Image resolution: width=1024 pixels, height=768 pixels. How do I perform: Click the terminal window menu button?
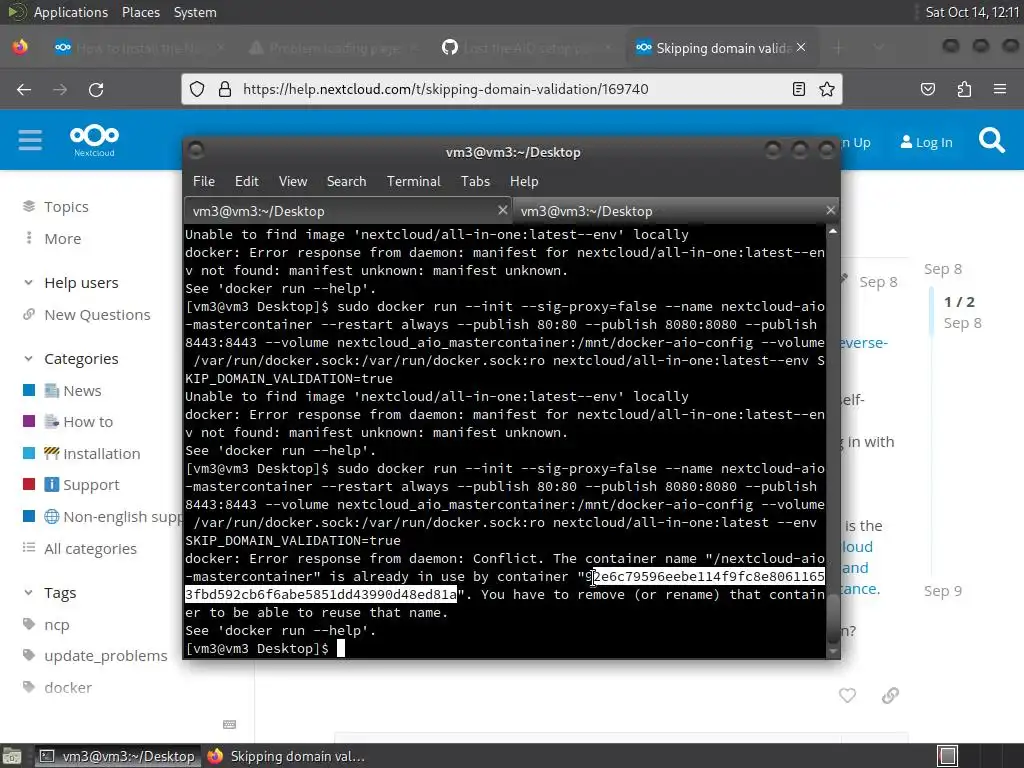coord(196,151)
